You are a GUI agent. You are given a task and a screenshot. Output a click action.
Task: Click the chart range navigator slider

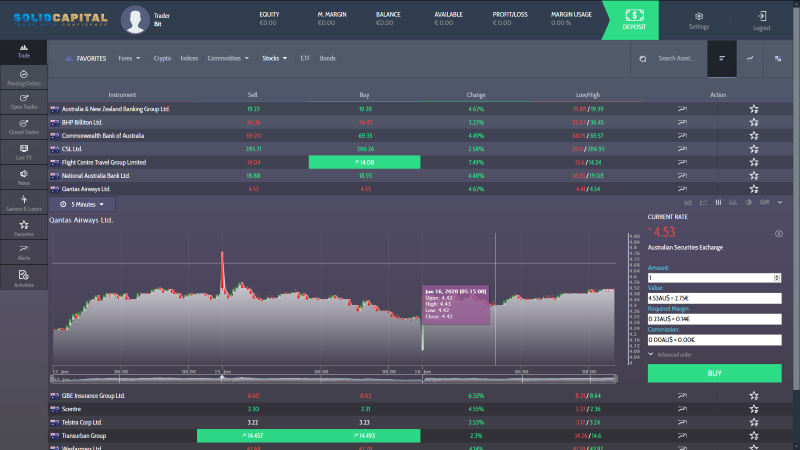click(334, 379)
